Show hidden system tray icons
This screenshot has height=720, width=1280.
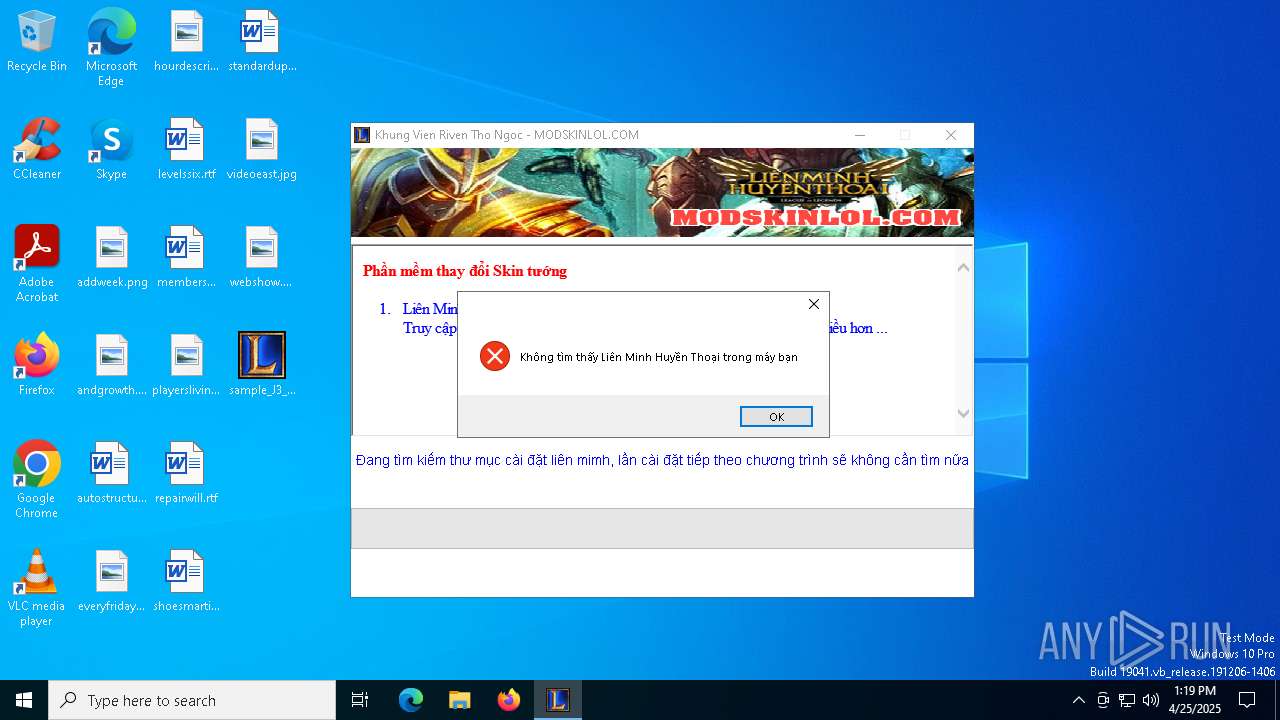click(x=1078, y=700)
